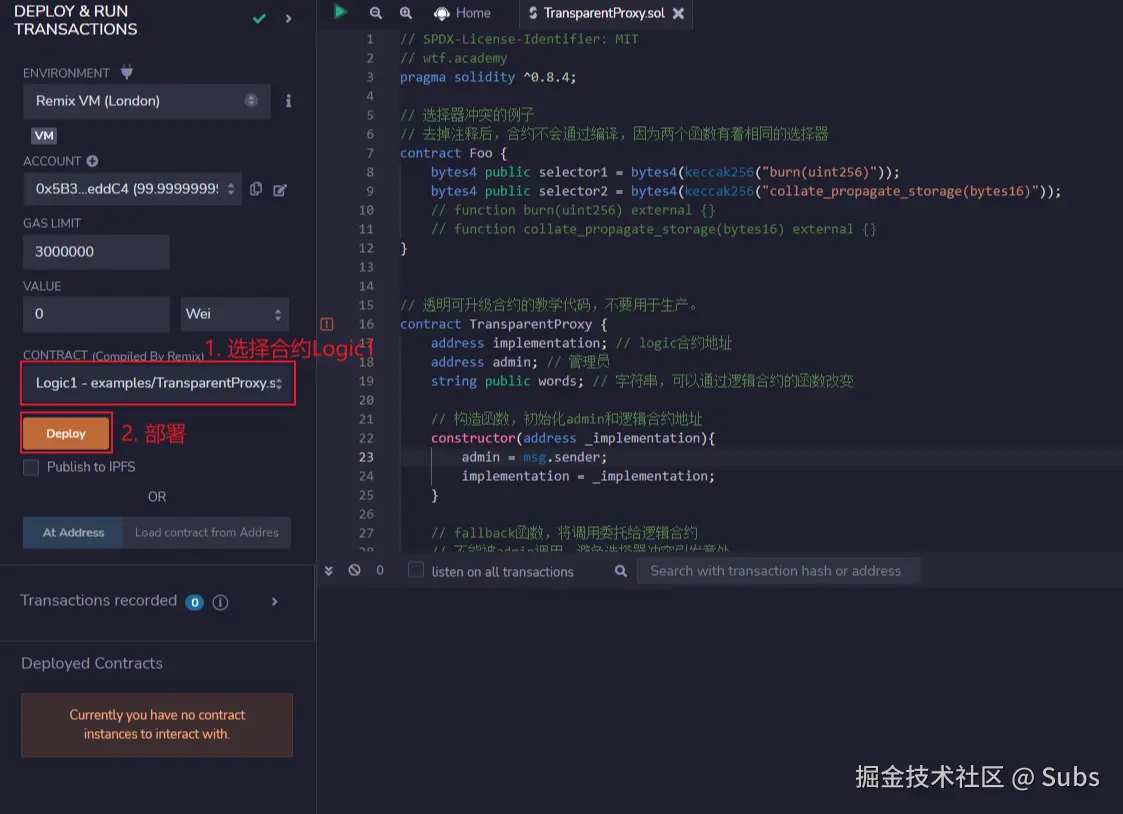Click the pending transactions counter 0
The height and width of the screenshot is (814, 1123).
click(x=380, y=571)
